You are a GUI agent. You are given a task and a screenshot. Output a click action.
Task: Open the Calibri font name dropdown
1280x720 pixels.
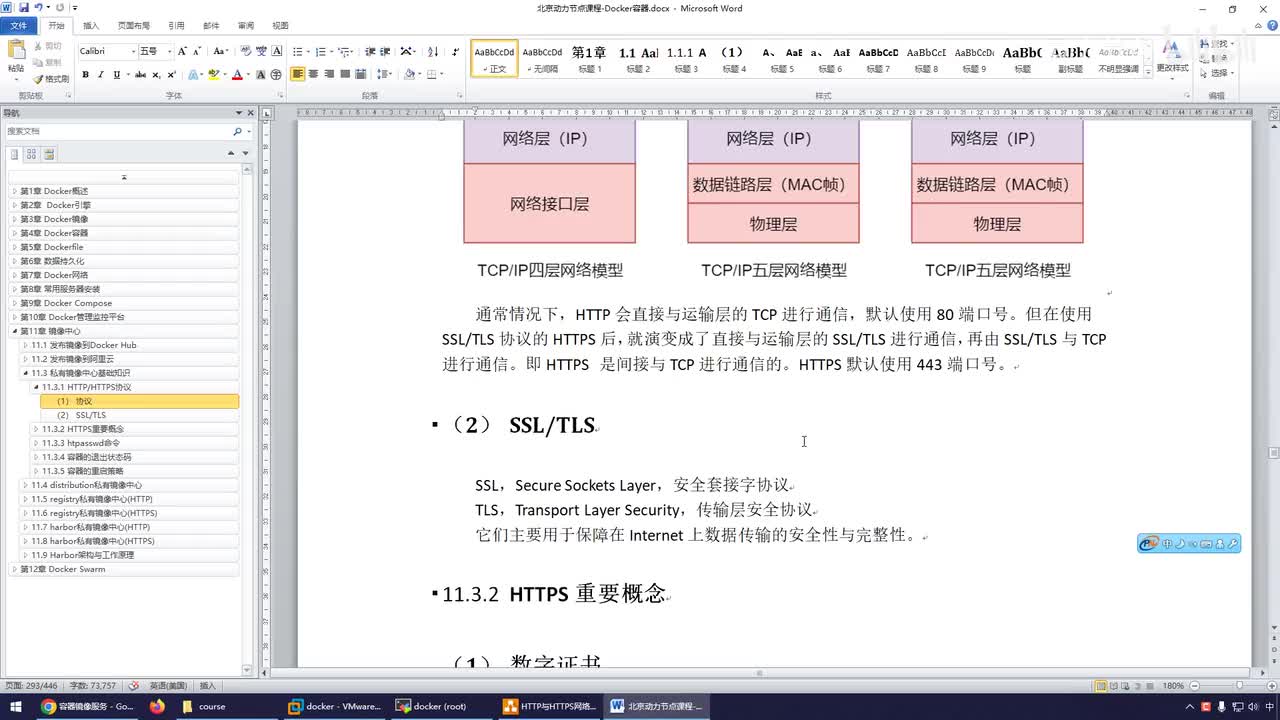133,51
